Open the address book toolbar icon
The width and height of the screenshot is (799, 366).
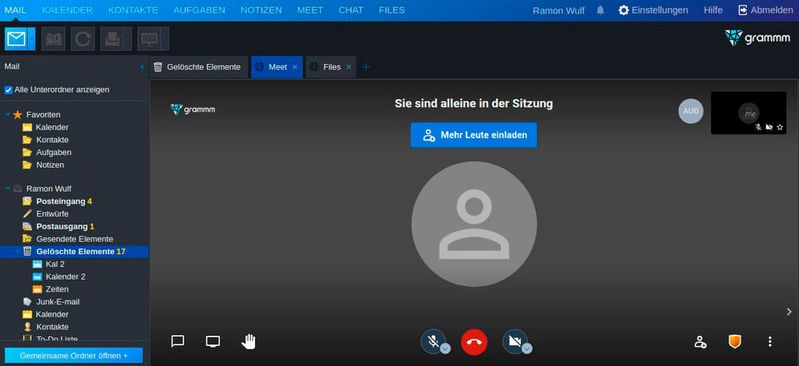[x=53, y=39]
